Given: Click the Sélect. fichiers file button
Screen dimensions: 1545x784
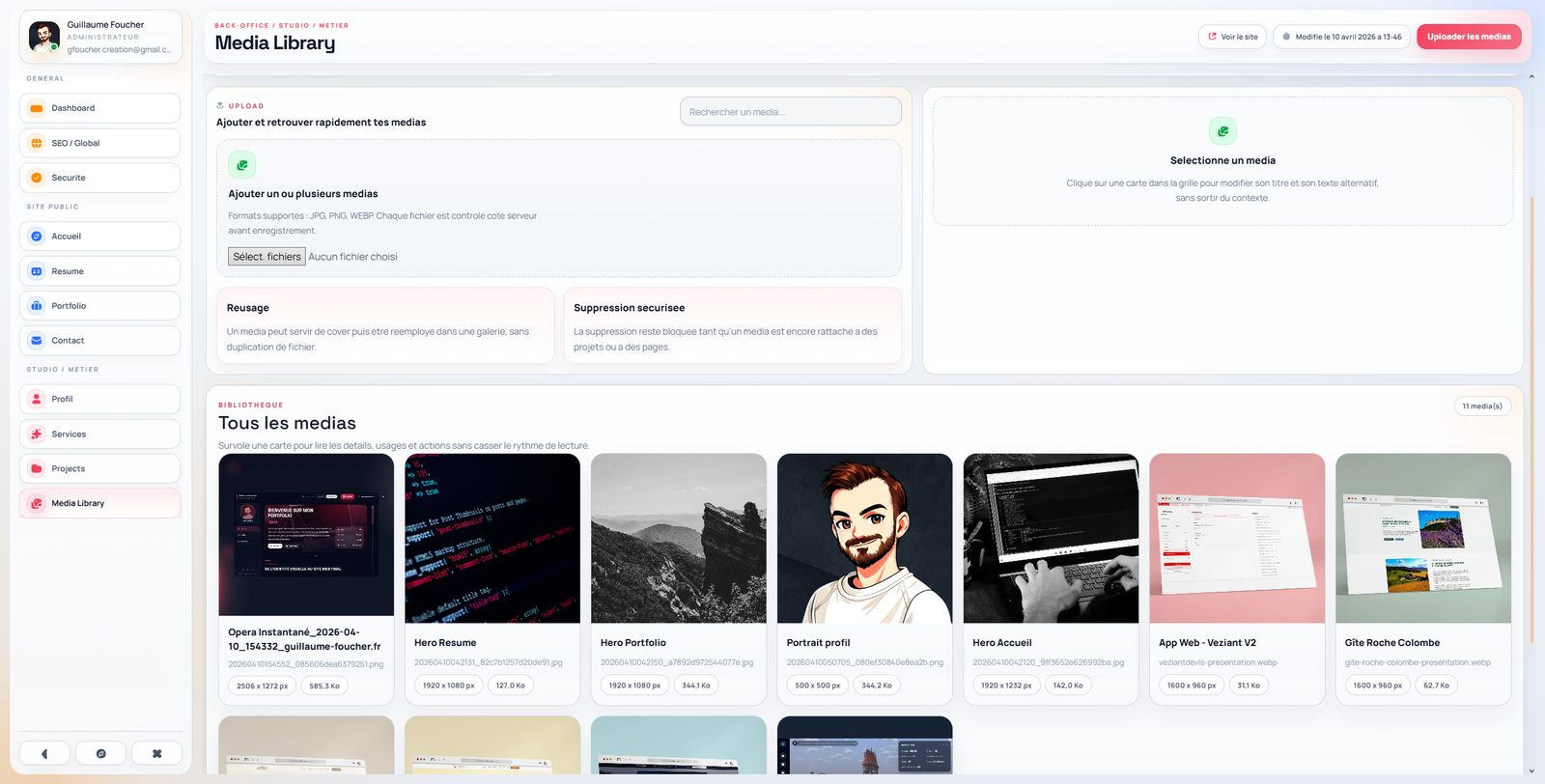Looking at the screenshot, I should click(267, 257).
